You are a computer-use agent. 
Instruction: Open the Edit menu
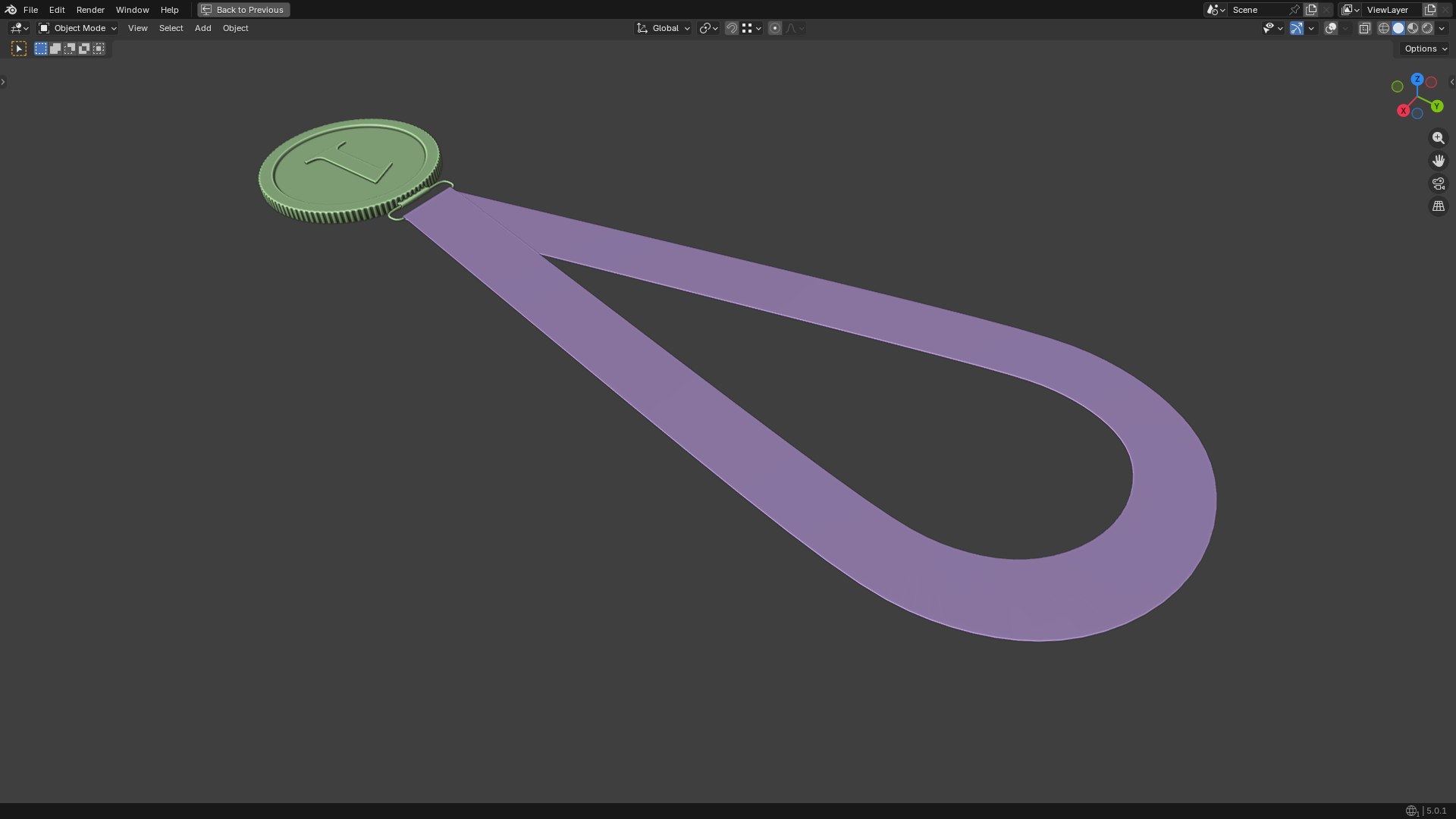(57, 10)
